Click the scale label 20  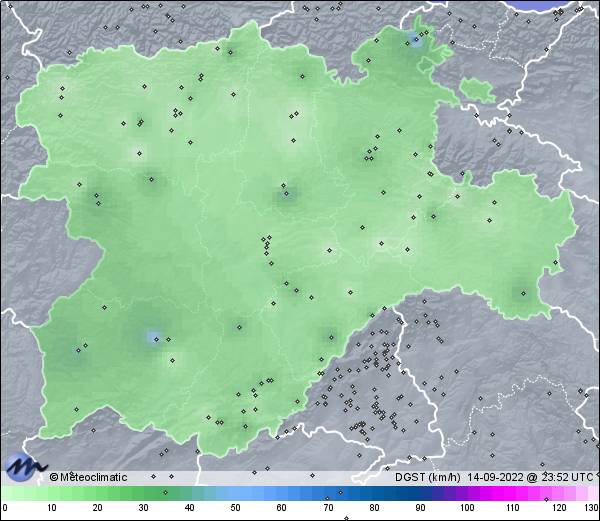tap(98, 508)
